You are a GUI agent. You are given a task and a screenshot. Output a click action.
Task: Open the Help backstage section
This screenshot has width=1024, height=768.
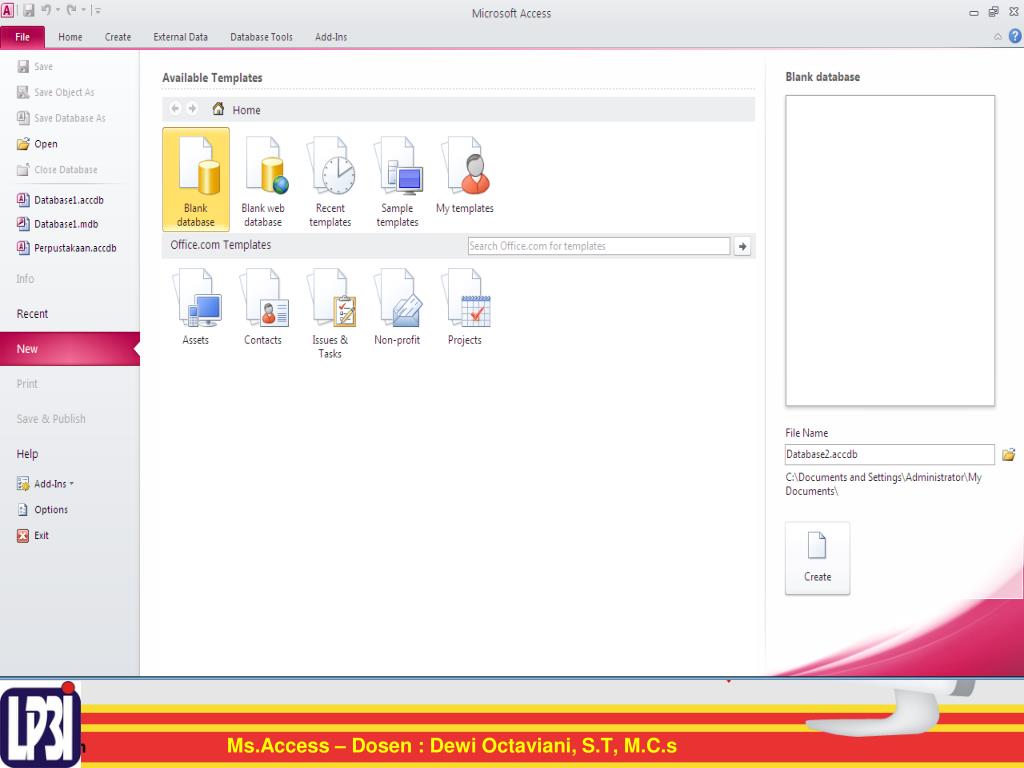27,453
